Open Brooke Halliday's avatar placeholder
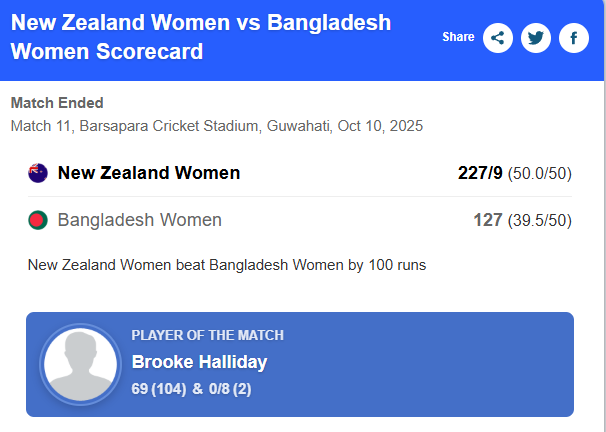The image size is (606, 432). click(81, 364)
